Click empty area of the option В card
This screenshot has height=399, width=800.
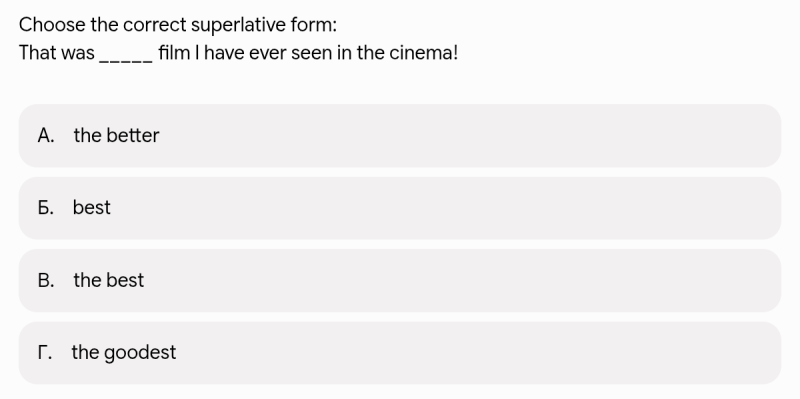coord(459,281)
